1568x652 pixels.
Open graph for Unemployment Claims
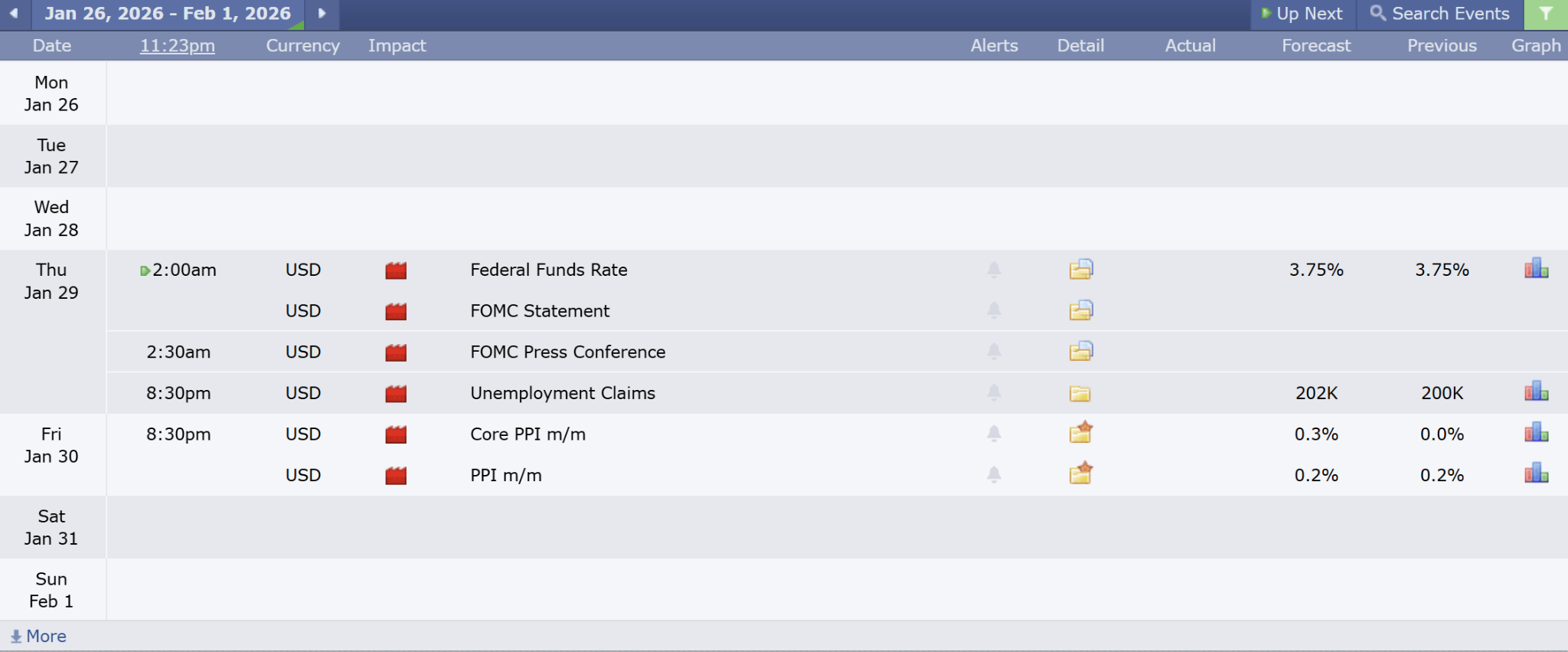click(x=1536, y=392)
